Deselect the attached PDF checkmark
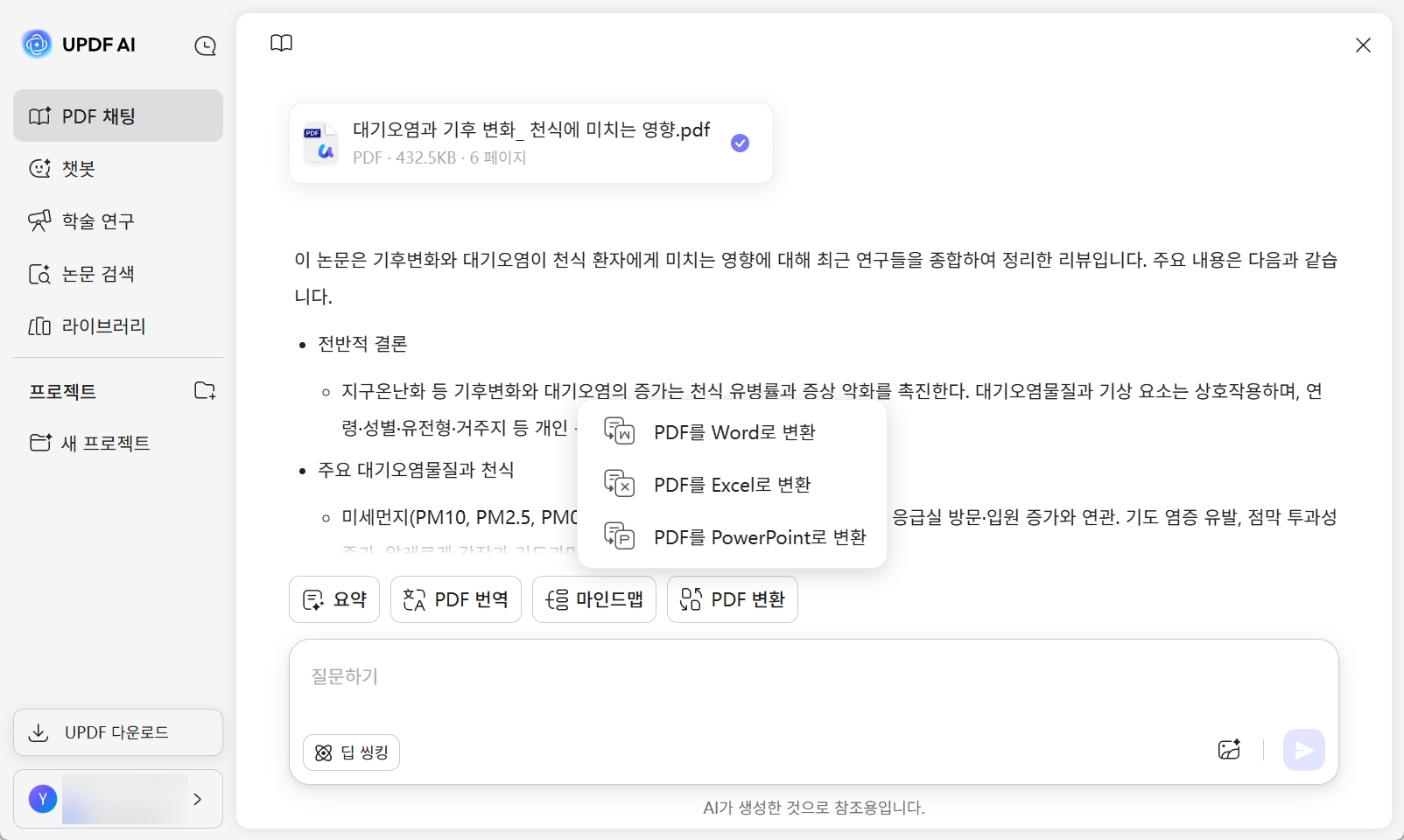 (740, 142)
